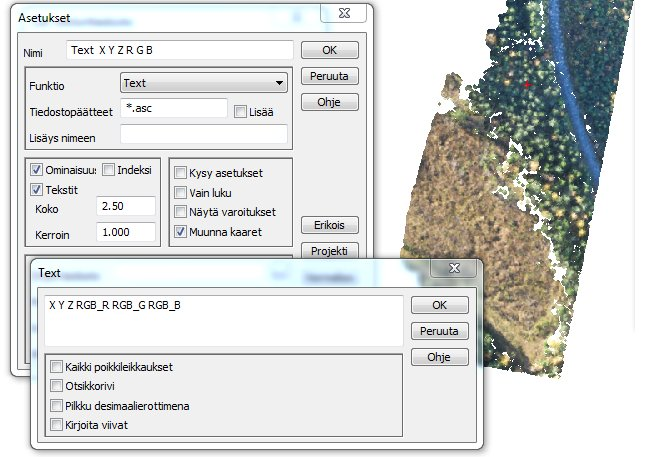Click the X Y Z RGB format text box

point(224,321)
